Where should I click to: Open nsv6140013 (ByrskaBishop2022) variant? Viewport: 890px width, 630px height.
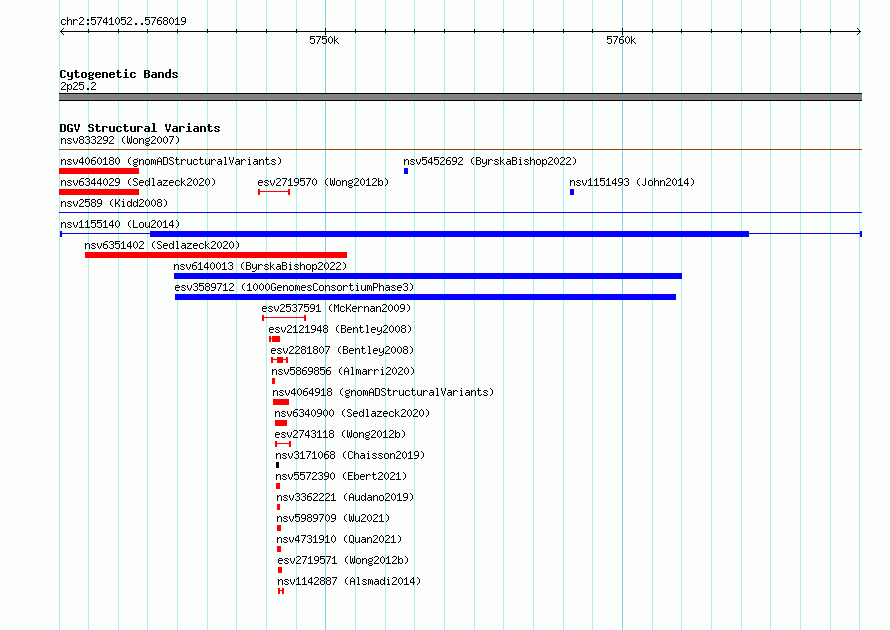pyautogui.click(x=260, y=266)
